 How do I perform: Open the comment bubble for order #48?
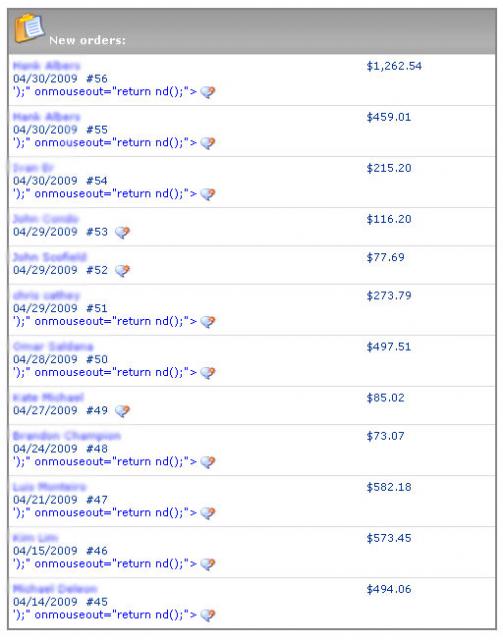click(207, 462)
